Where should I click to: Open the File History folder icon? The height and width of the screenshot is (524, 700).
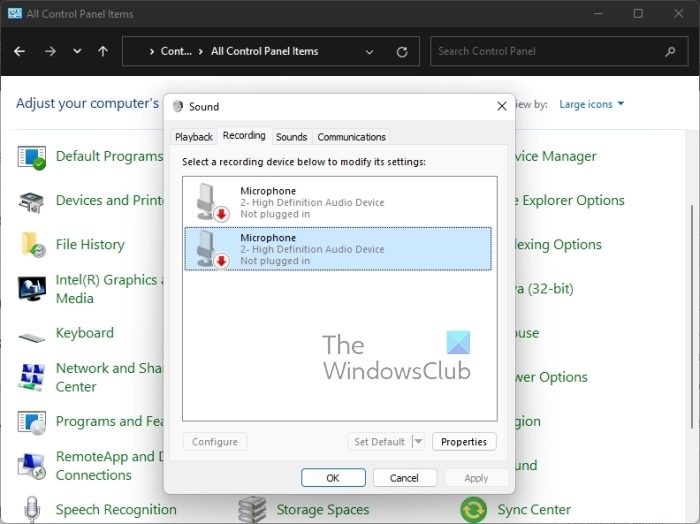(33, 245)
